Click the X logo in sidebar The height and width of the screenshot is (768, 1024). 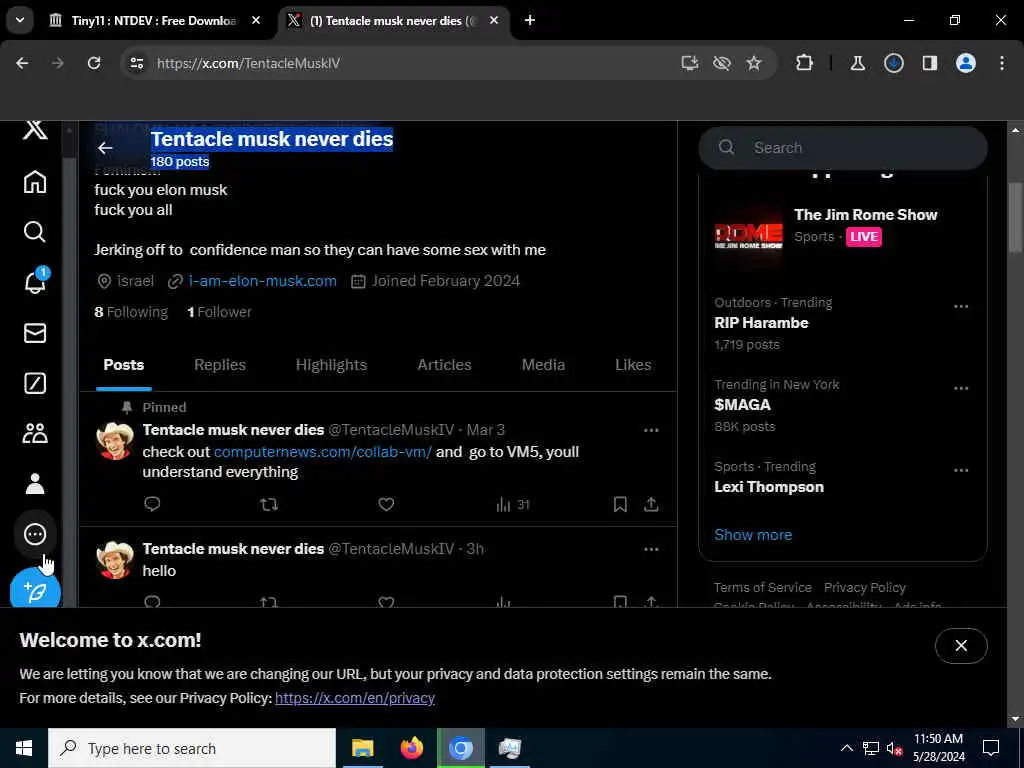[35, 130]
